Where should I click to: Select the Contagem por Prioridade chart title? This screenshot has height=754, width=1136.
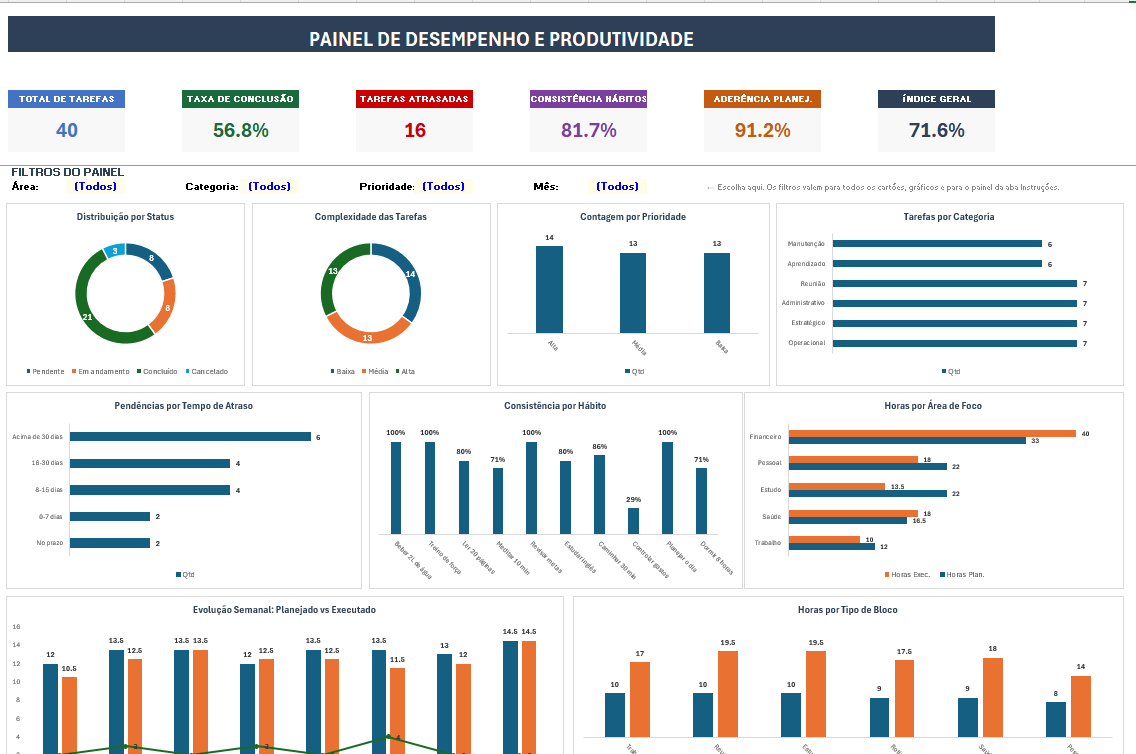pyautogui.click(x=632, y=217)
